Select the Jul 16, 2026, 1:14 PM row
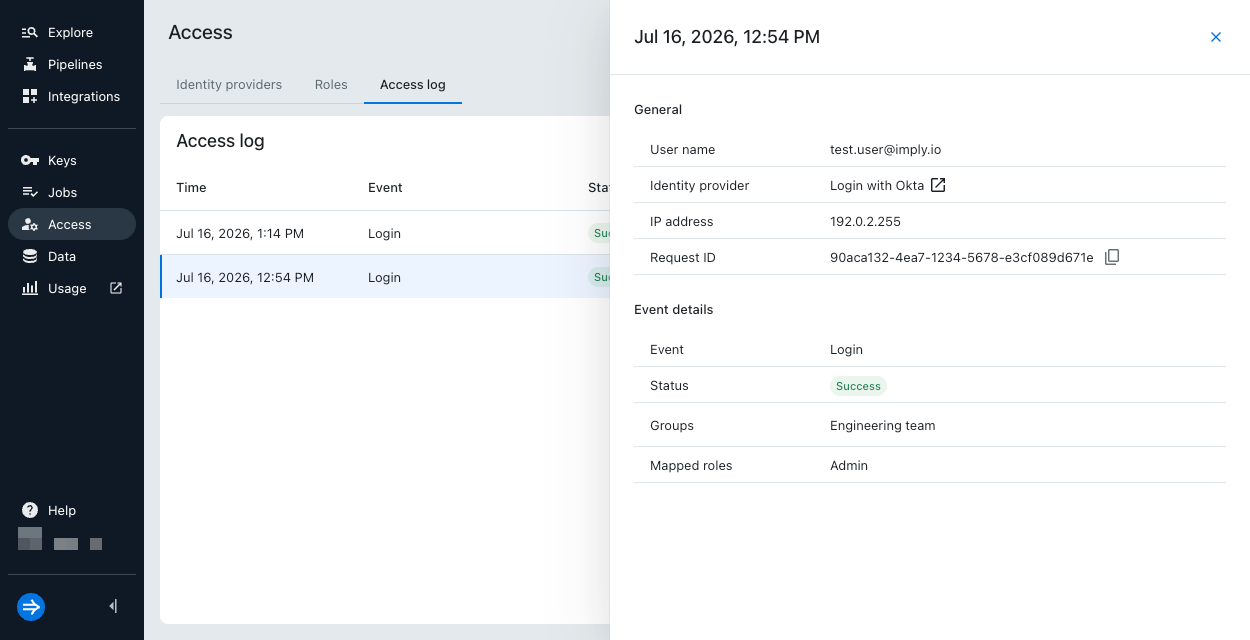This screenshot has height=640, width=1250. (x=385, y=233)
